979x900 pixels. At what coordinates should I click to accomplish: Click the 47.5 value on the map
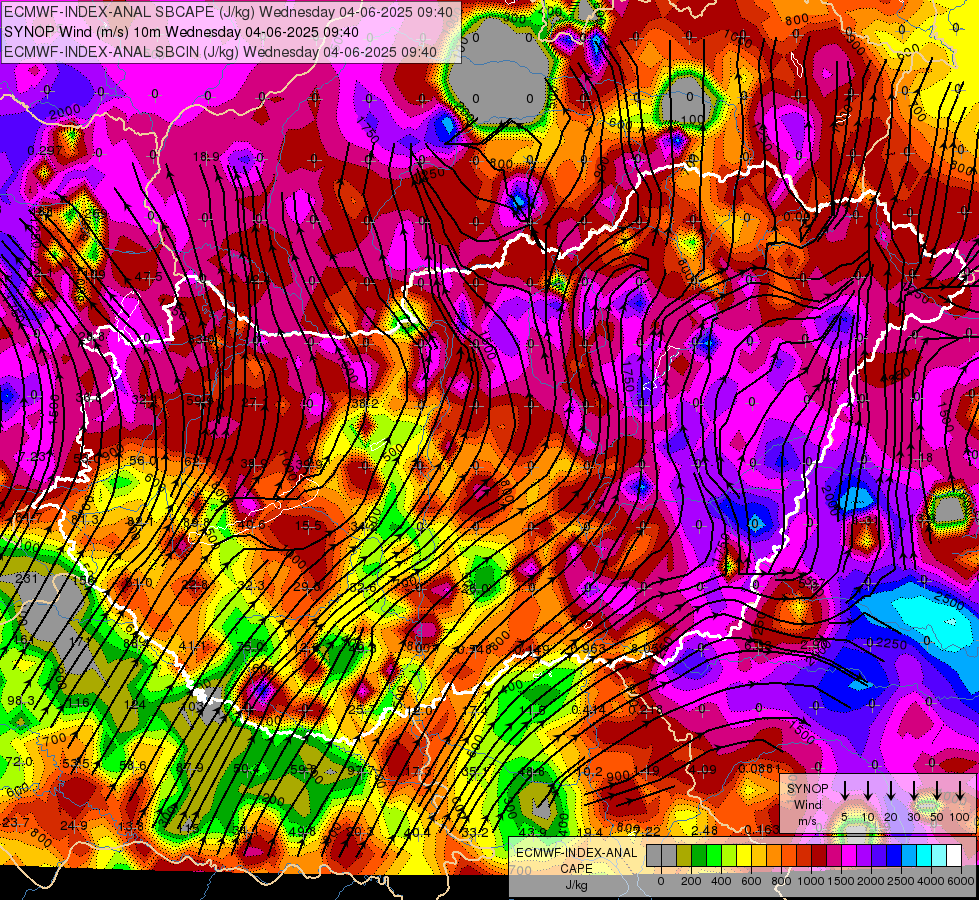(149, 277)
